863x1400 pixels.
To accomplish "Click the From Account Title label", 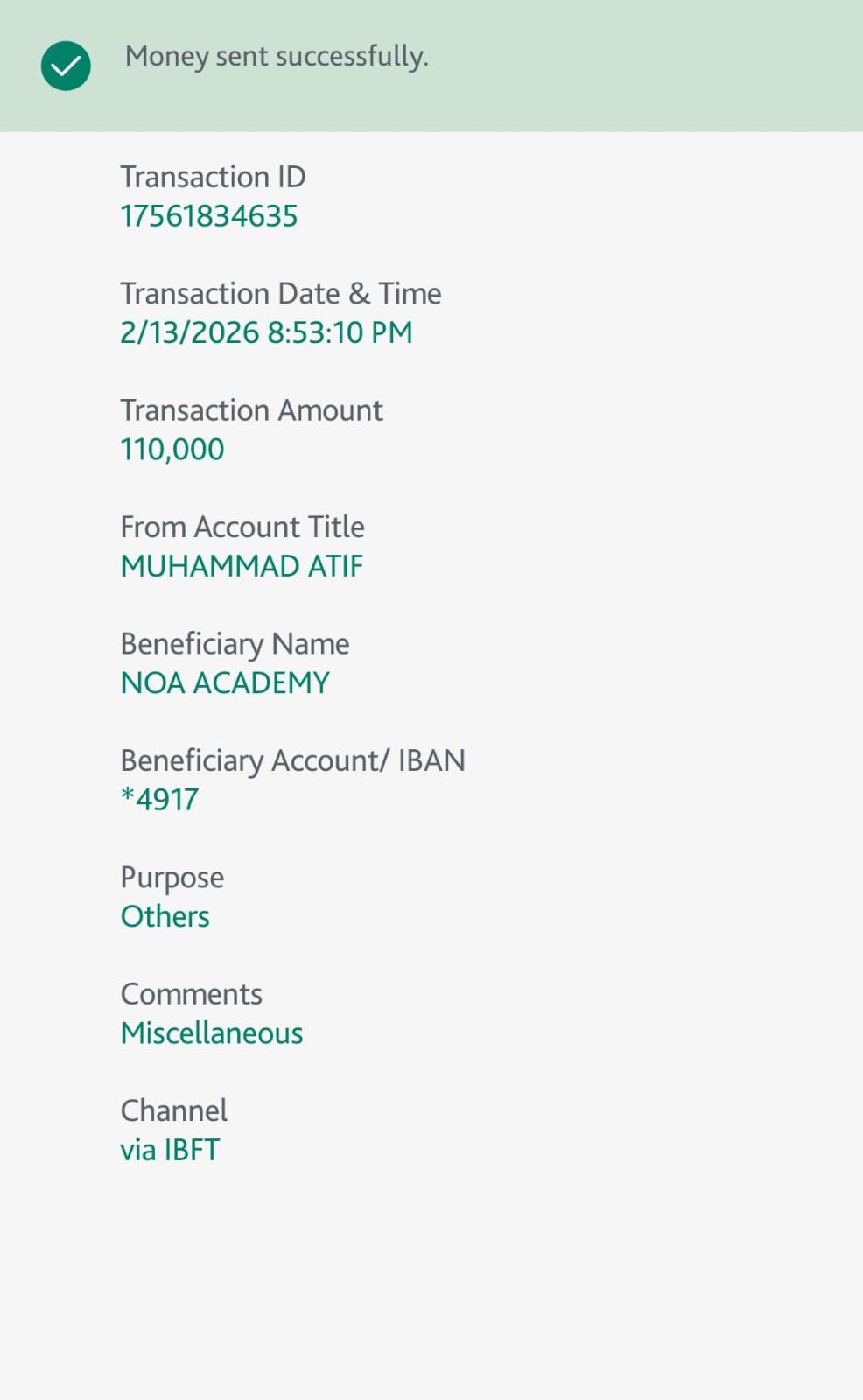I will (242, 527).
